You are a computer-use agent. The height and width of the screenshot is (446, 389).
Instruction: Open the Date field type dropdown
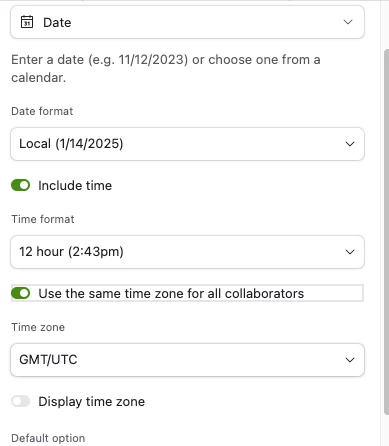coord(187,22)
